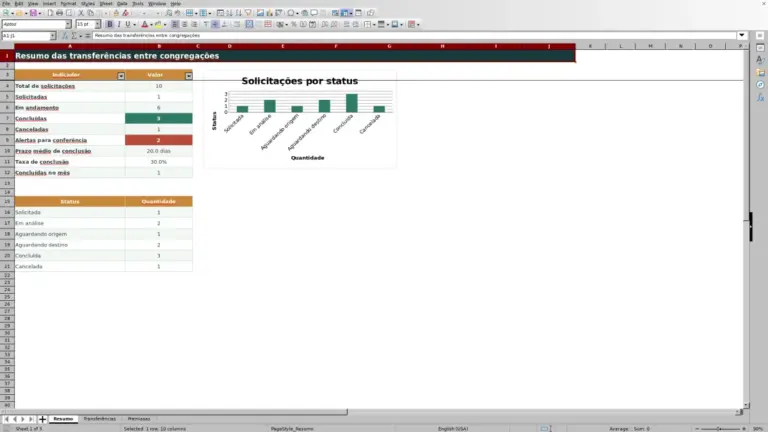
Task: Switch to the Premissas sheet tab
Action: 139,419
